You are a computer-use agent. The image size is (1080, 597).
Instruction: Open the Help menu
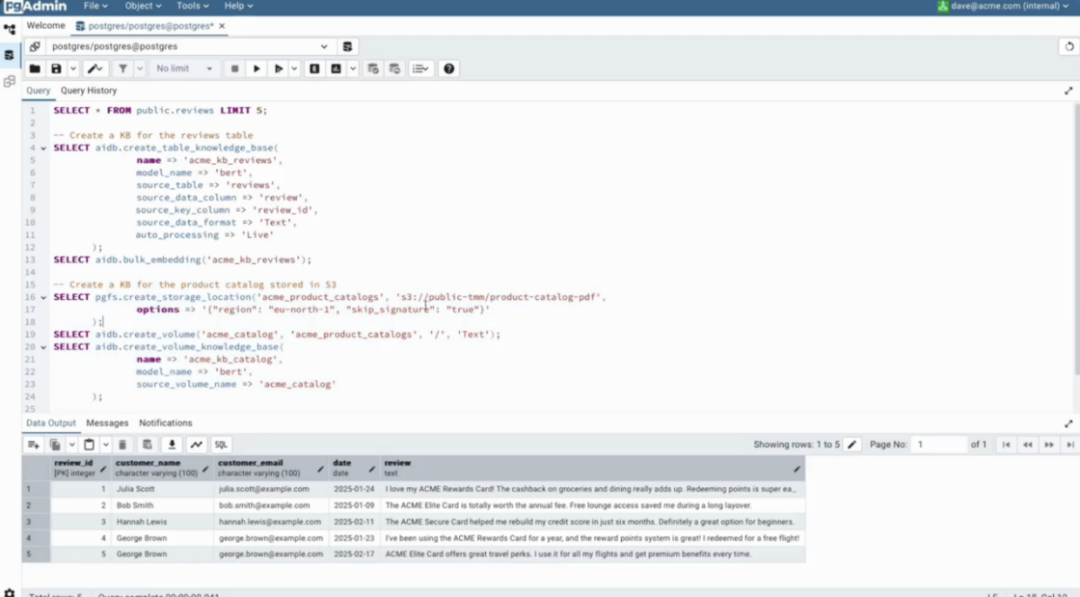pos(238,6)
